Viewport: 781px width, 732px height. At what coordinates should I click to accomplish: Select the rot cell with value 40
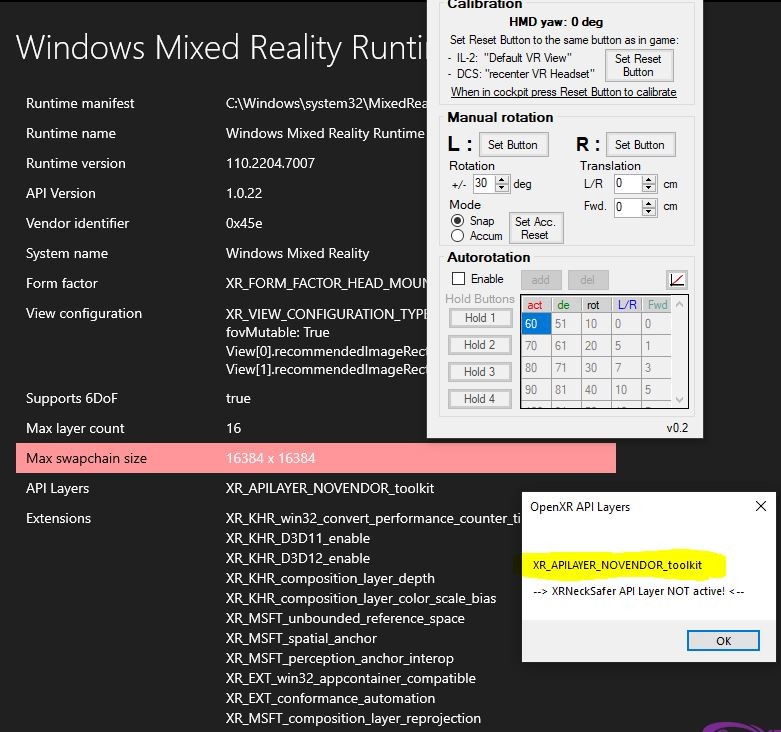pos(596,389)
